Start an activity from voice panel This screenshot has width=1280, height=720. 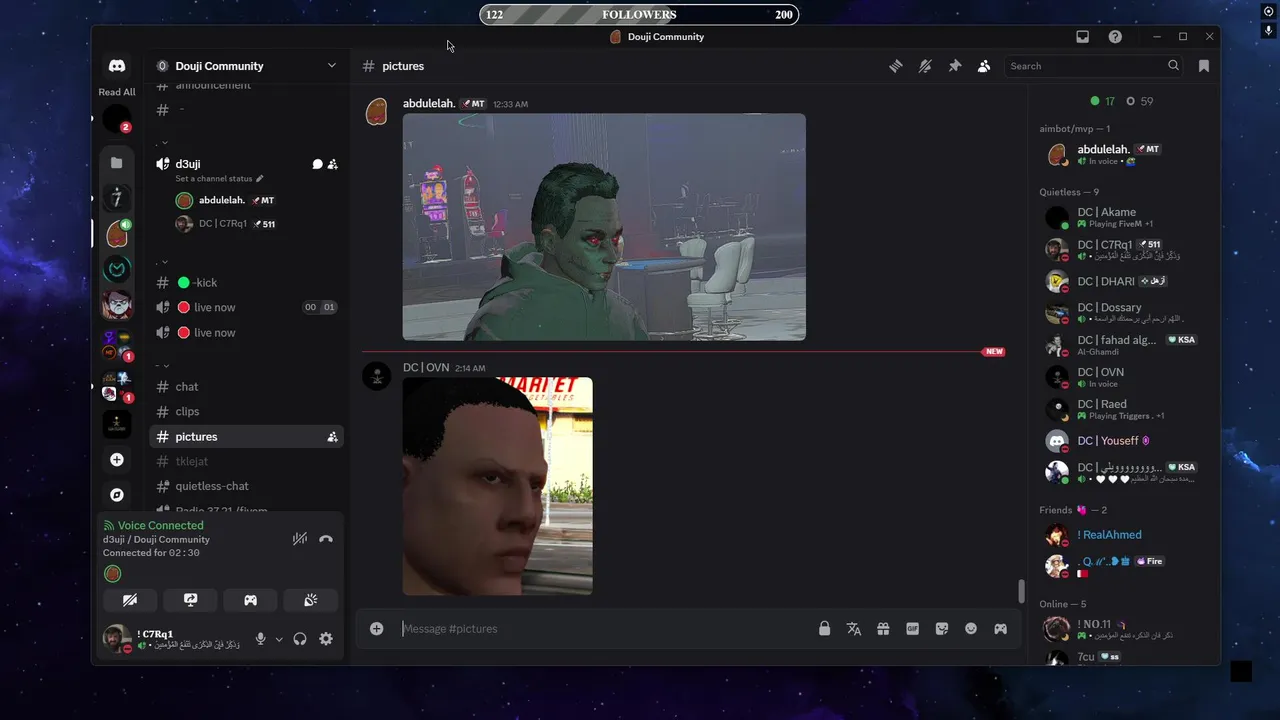pos(250,600)
